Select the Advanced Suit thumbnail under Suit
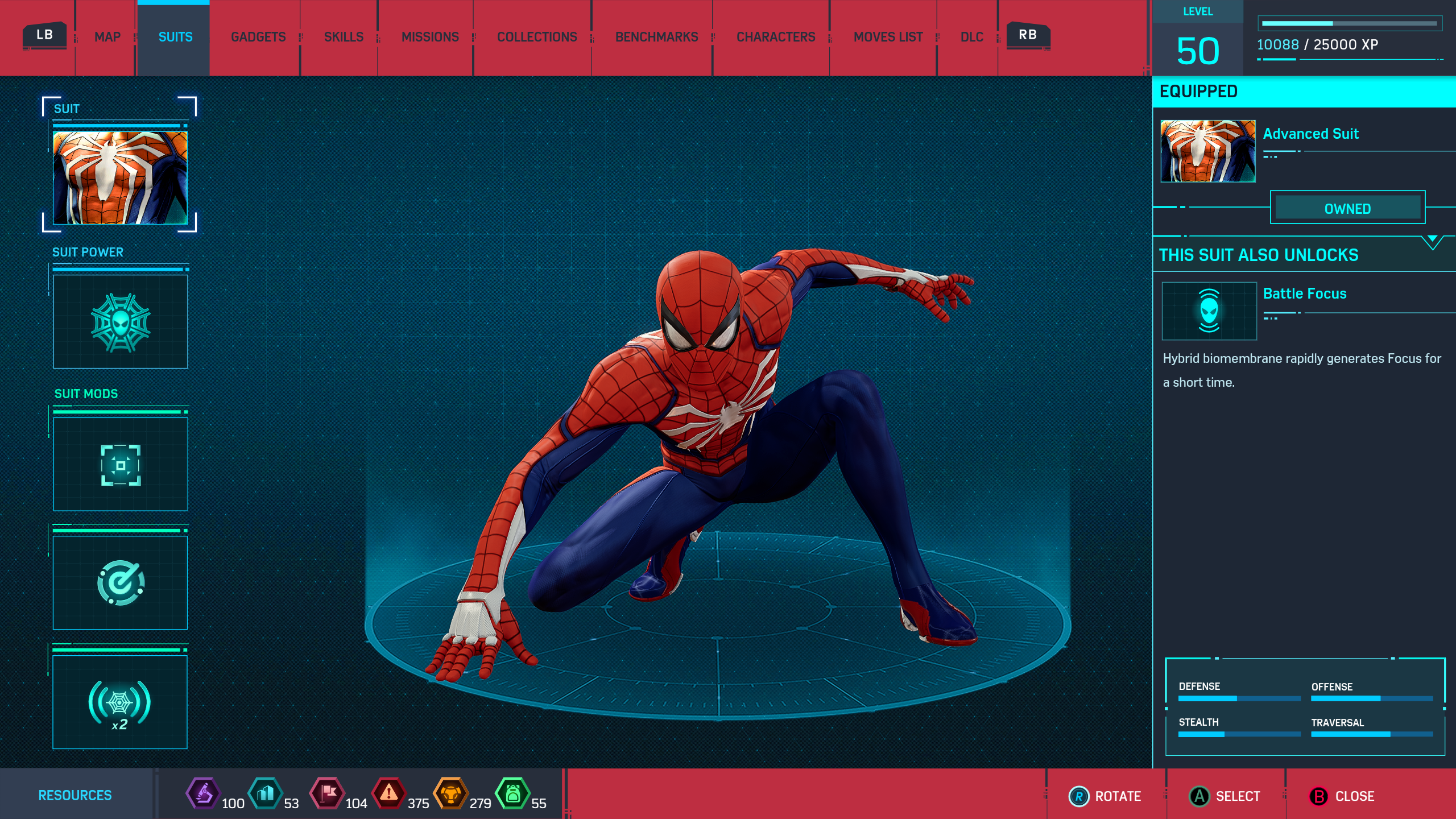This screenshot has width=1456, height=819. (120, 177)
